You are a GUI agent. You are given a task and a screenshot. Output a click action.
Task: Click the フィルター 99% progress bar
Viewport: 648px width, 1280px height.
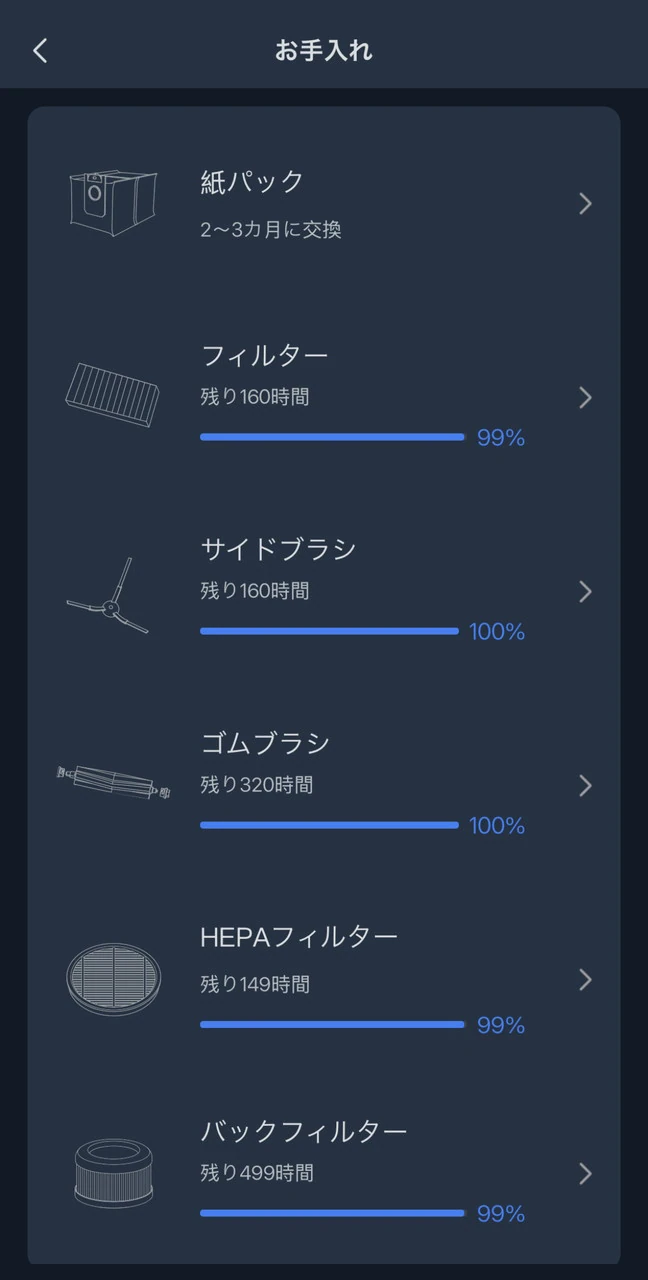pyautogui.click(x=332, y=437)
